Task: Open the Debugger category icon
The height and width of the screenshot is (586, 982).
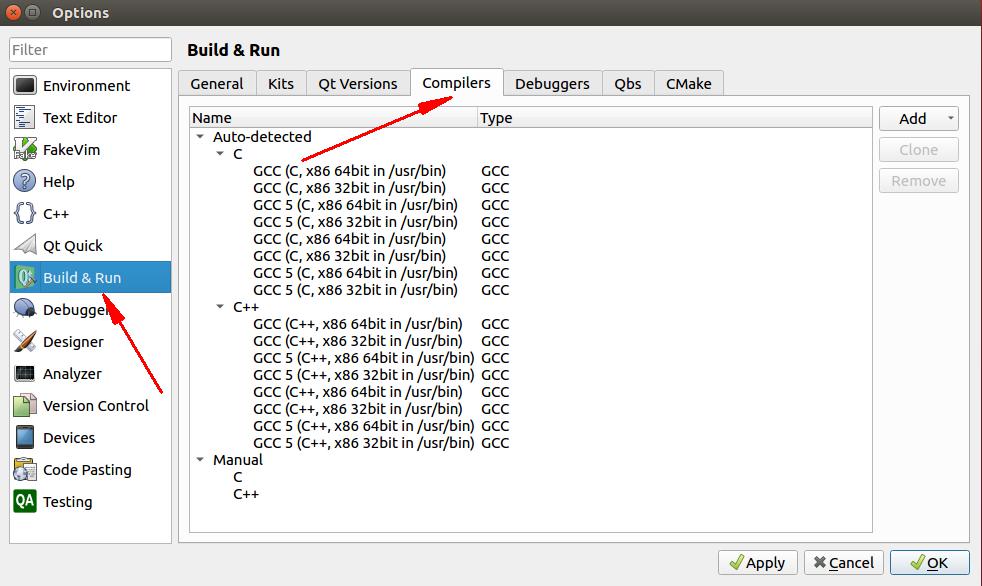Action: point(25,309)
